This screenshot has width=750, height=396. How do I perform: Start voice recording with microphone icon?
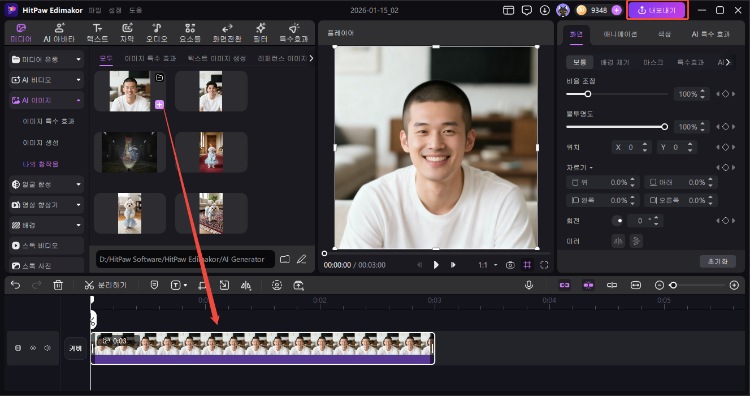(x=529, y=286)
